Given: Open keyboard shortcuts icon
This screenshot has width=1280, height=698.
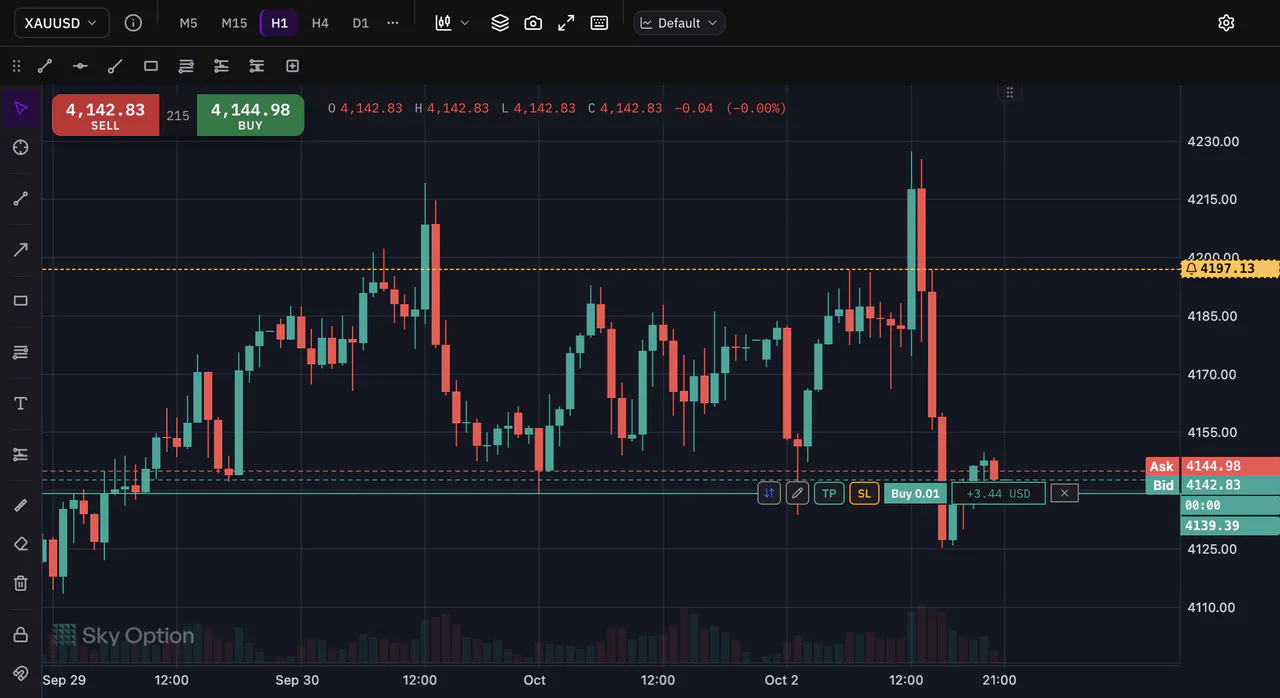Looking at the screenshot, I should coord(599,22).
